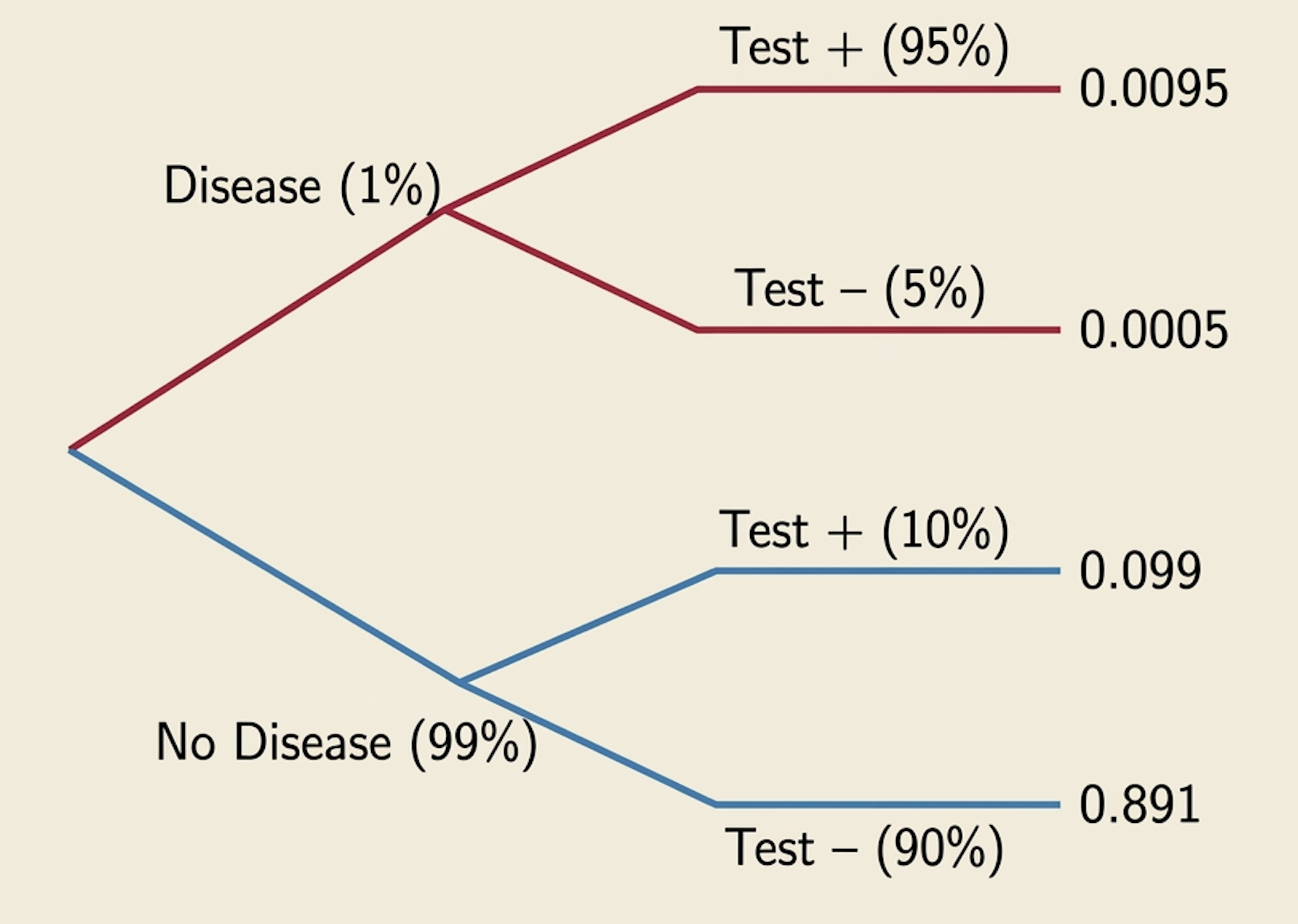The height and width of the screenshot is (924, 1298).
Task: Select the red diagonal line from the root
Action: pyautogui.click(x=258, y=329)
